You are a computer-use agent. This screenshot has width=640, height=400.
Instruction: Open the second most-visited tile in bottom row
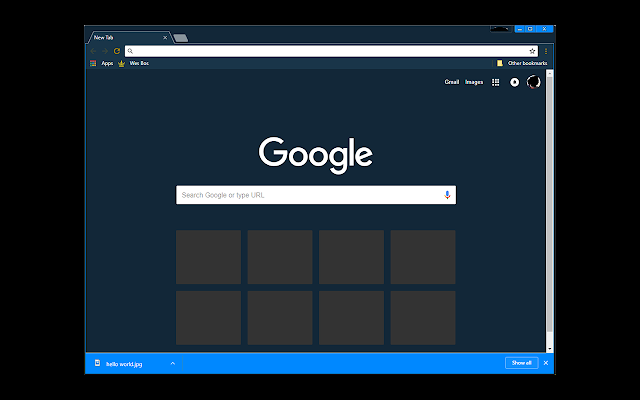pos(280,318)
